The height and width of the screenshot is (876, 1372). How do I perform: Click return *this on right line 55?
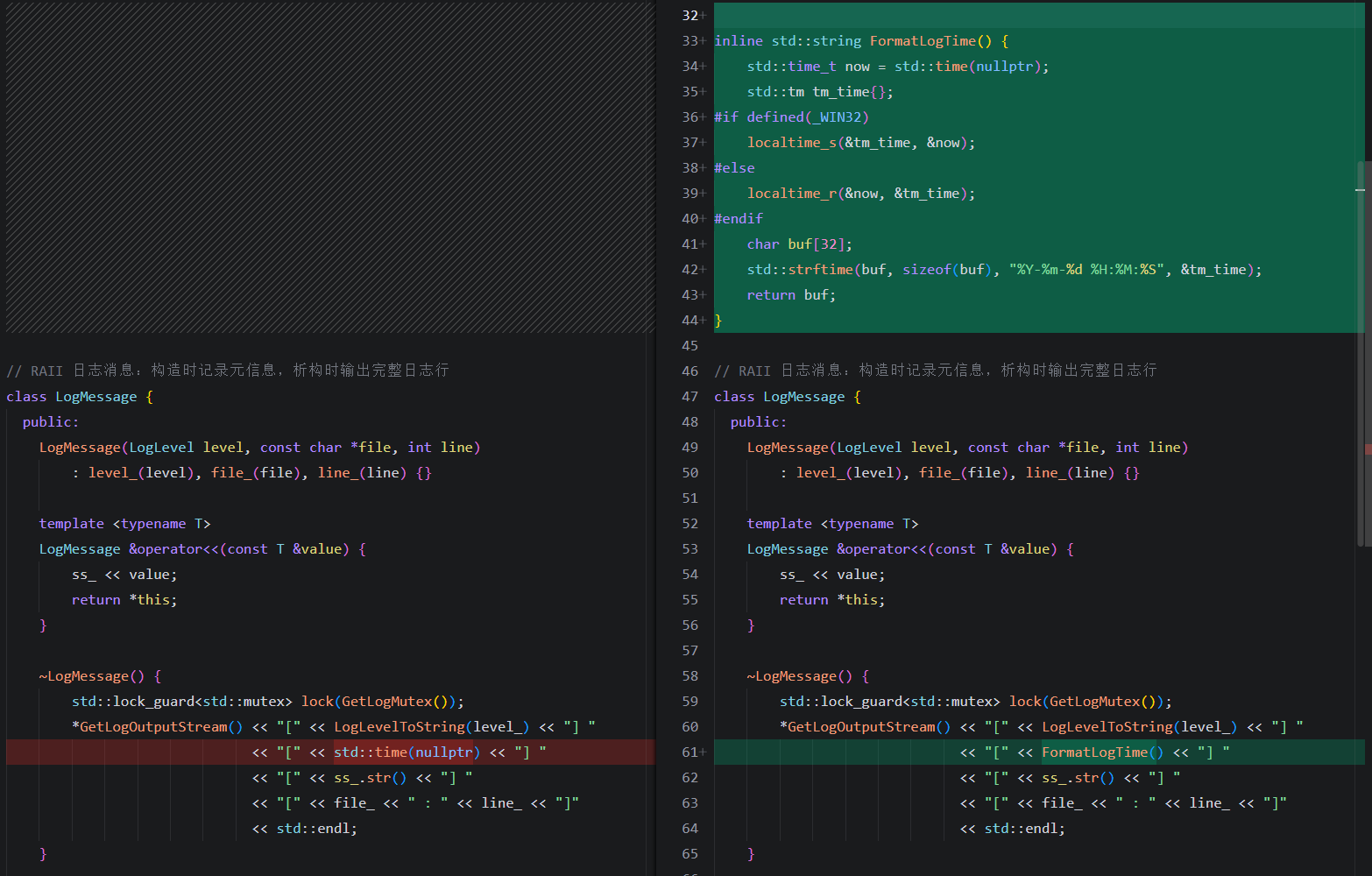click(832, 600)
